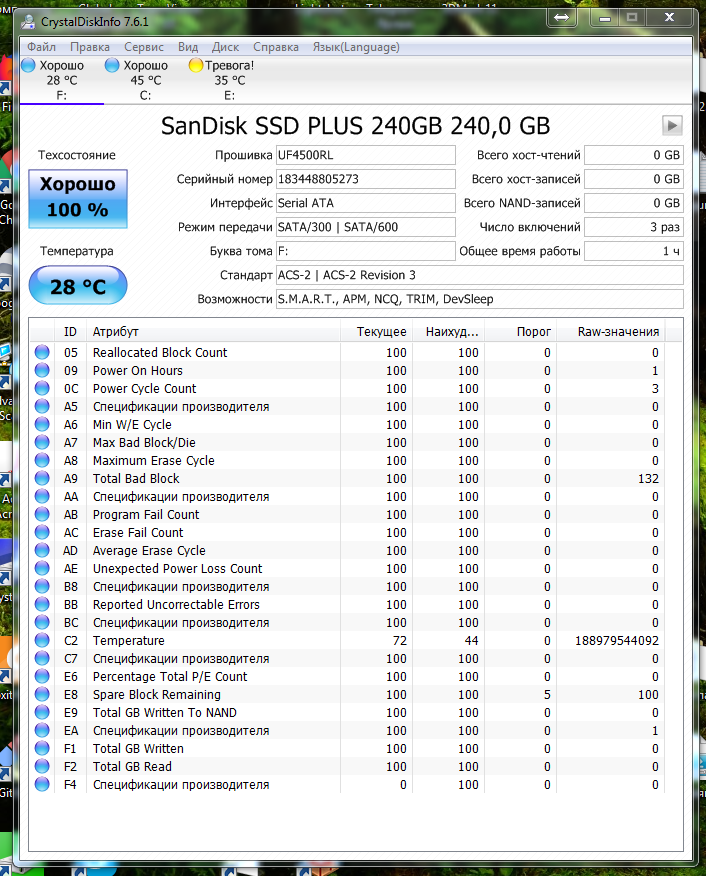Click the Порог column header
Image resolution: width=706 pixels, height=876 pixels.
(521, 332)
